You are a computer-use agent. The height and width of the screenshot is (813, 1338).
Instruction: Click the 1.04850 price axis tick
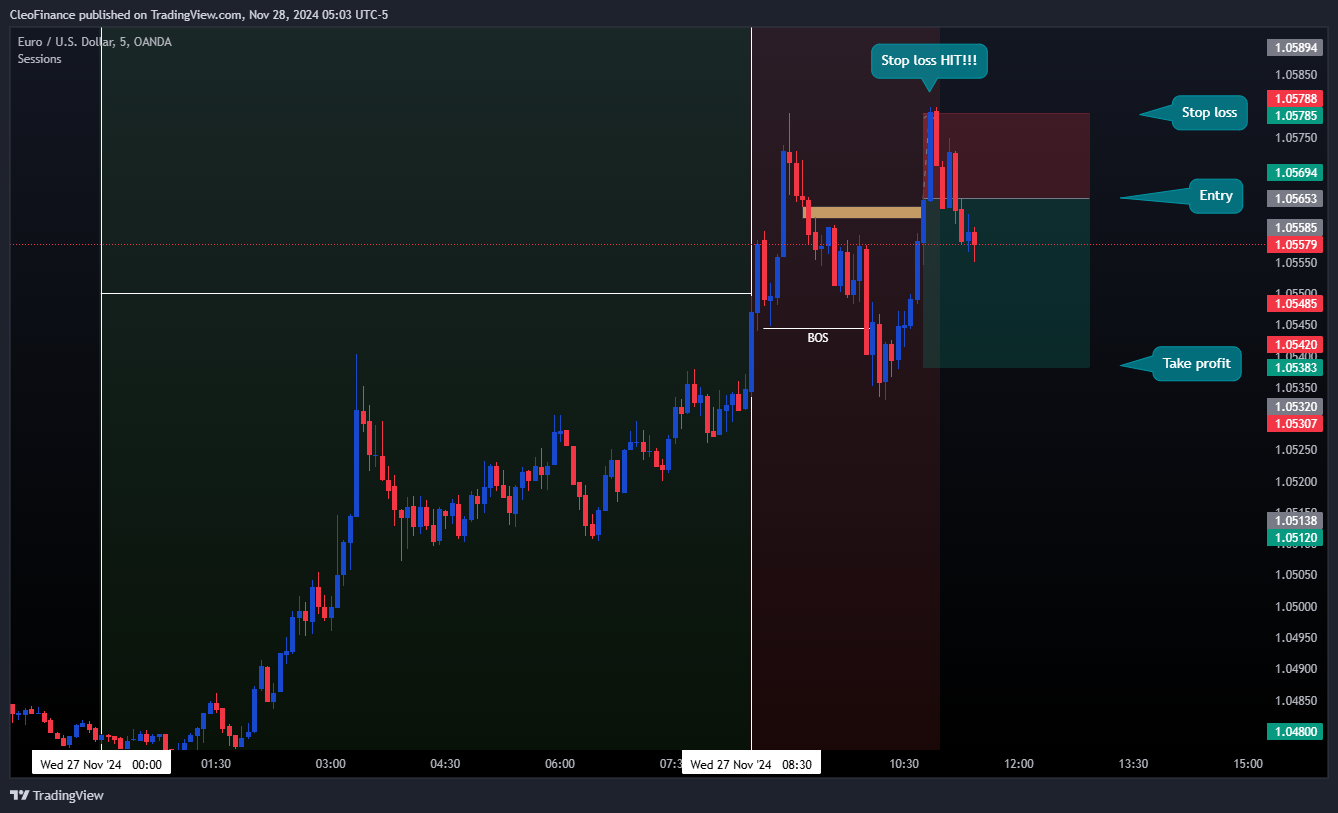click(1295, 700)
